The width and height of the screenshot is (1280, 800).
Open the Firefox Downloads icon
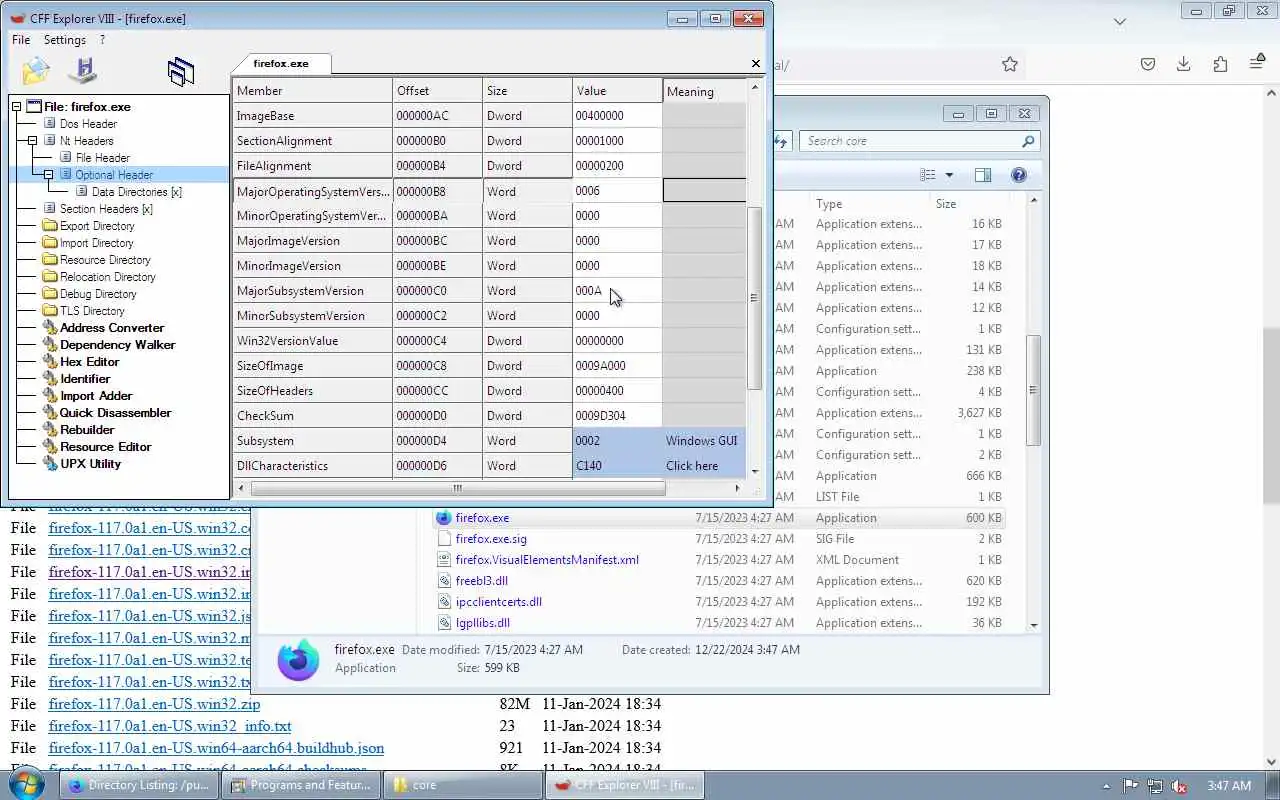point(1183,64)
